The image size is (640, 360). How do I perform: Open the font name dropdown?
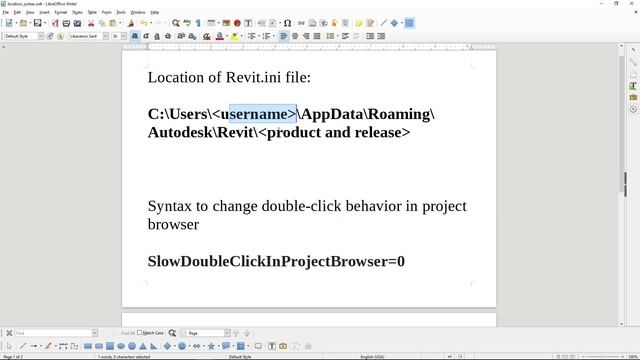[x=106, y=36]
